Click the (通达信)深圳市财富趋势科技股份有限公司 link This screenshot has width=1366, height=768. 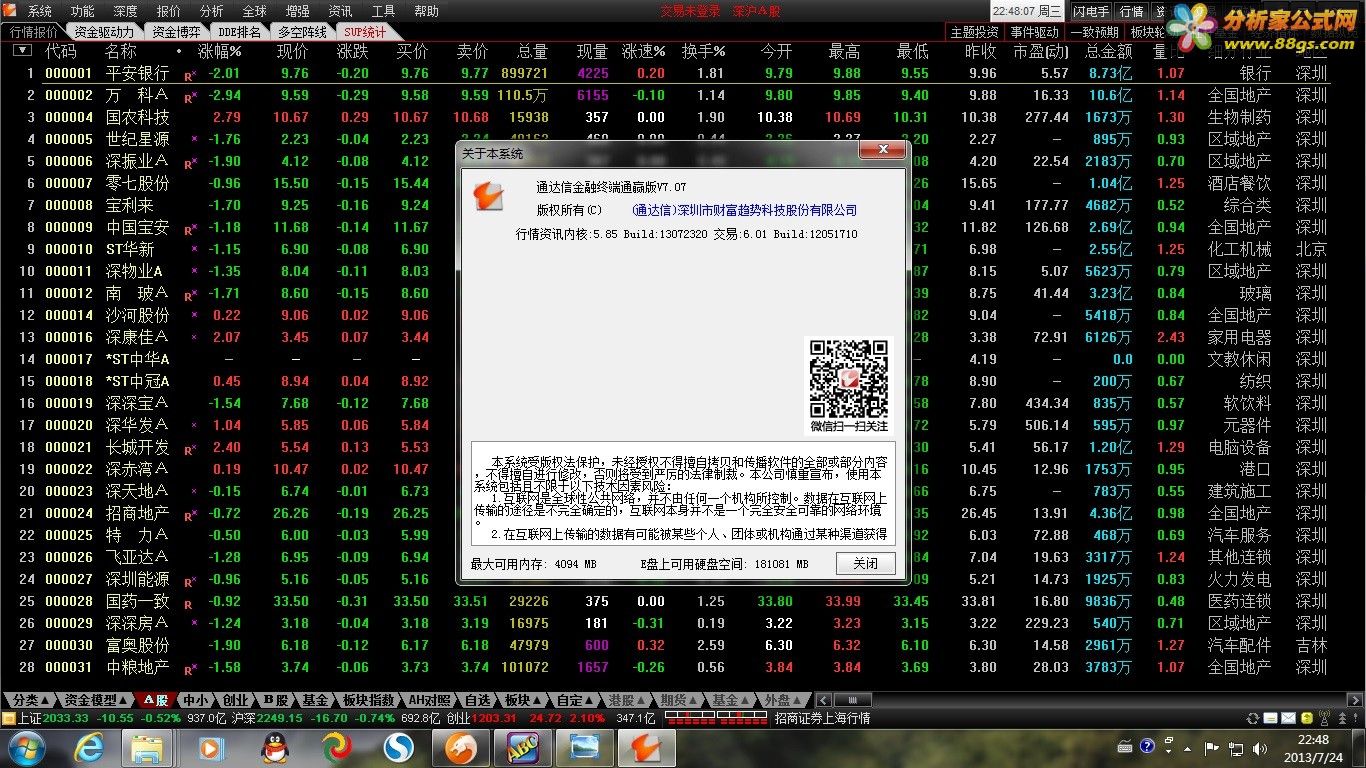click(x=744, y=210)
